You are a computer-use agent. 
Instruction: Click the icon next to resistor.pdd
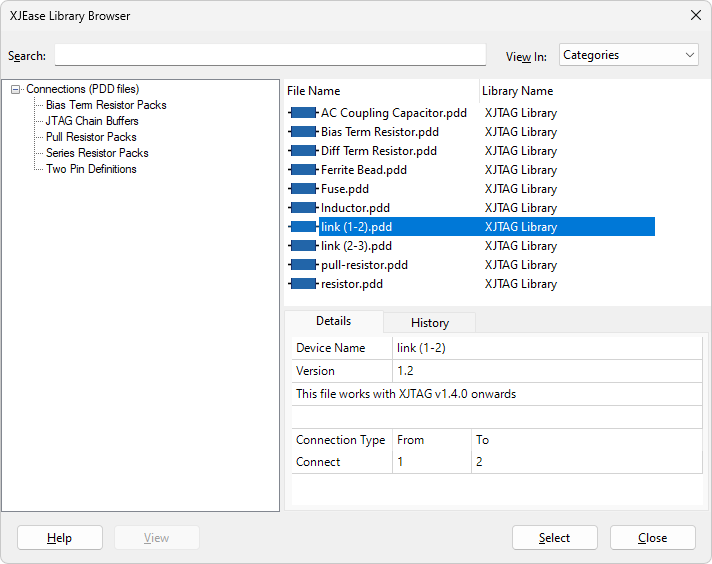303,284
